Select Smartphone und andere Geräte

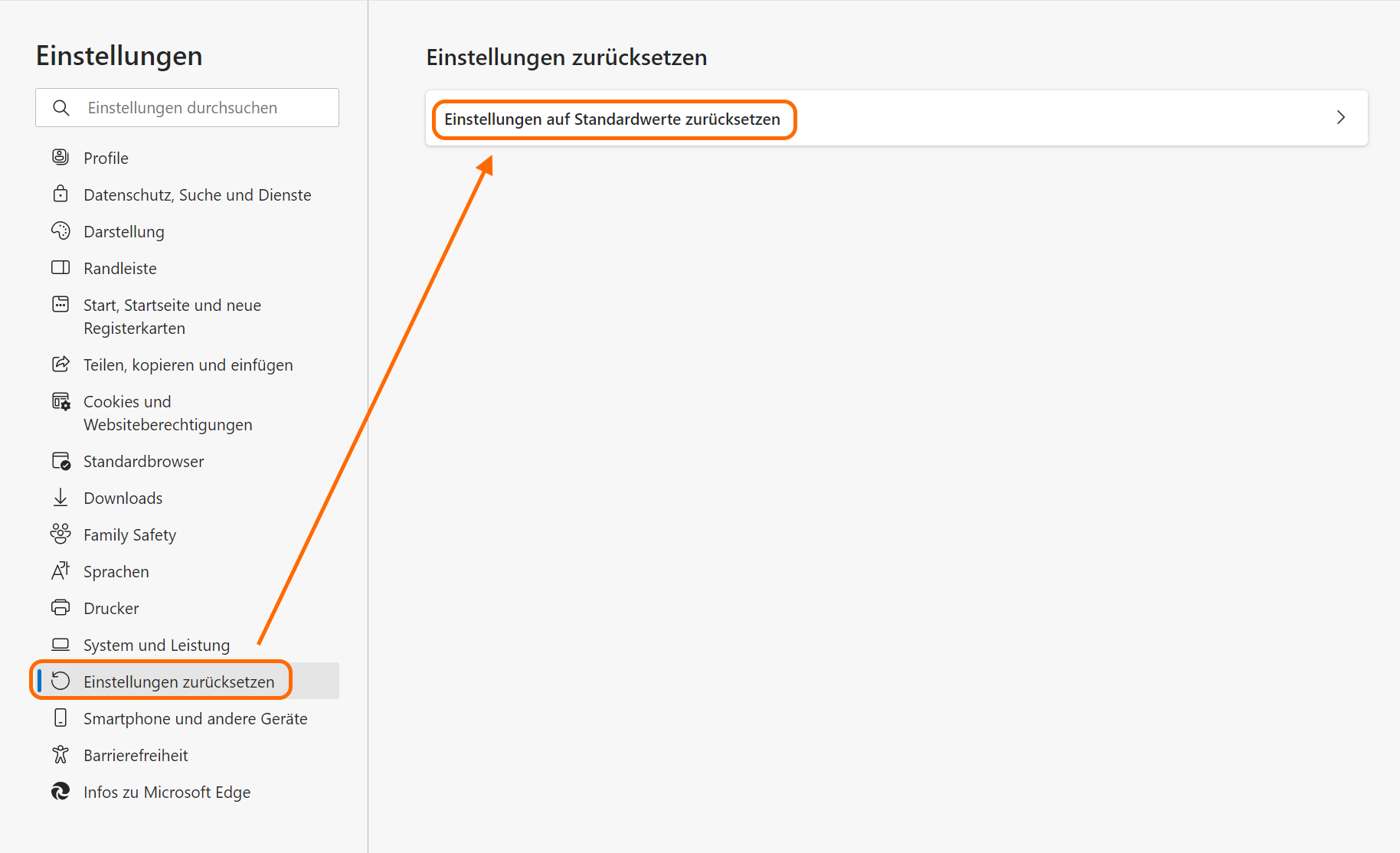click(x=195, y=718)
